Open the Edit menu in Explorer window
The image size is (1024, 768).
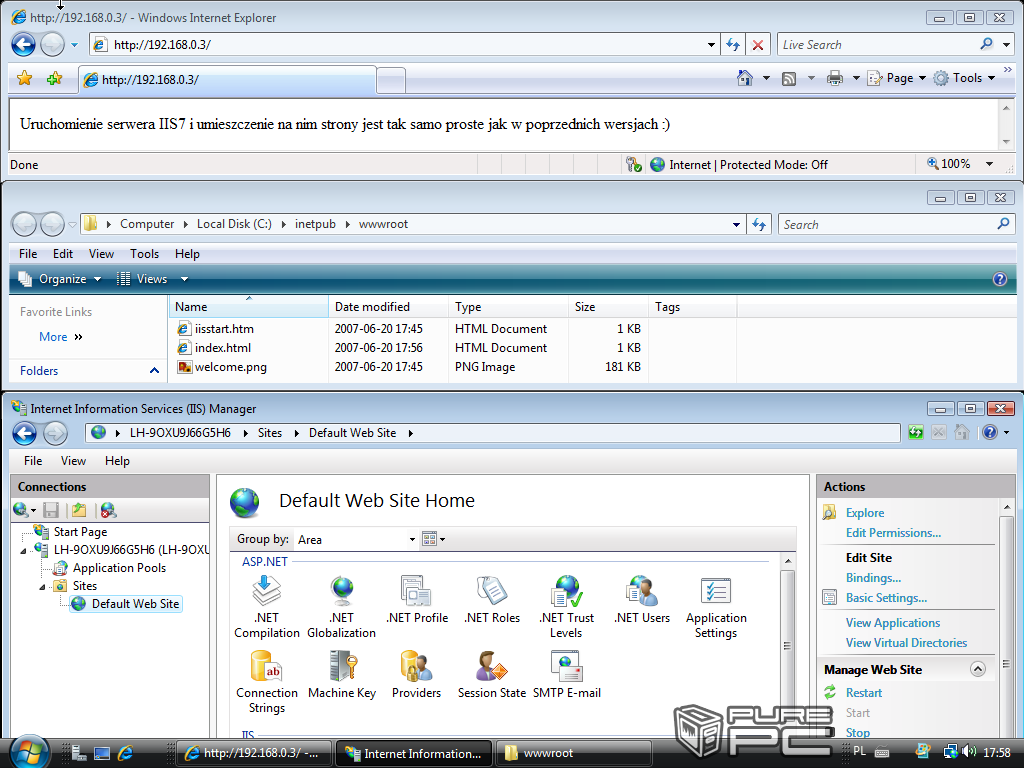[x=63, y=254]
